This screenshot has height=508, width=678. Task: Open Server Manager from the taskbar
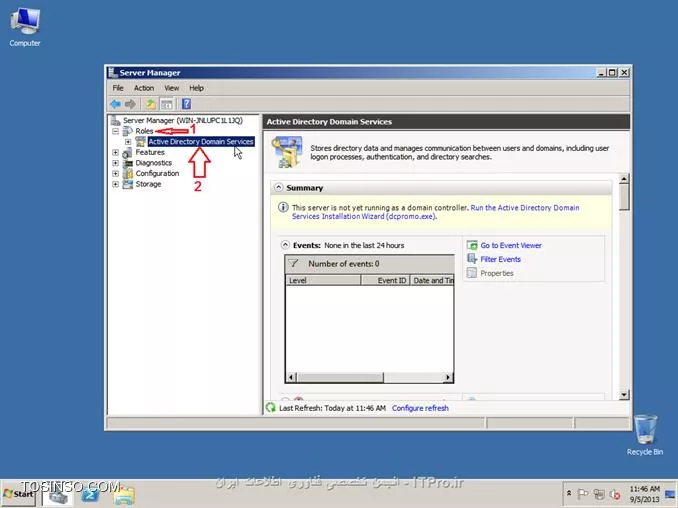click(x=58, y=495)
